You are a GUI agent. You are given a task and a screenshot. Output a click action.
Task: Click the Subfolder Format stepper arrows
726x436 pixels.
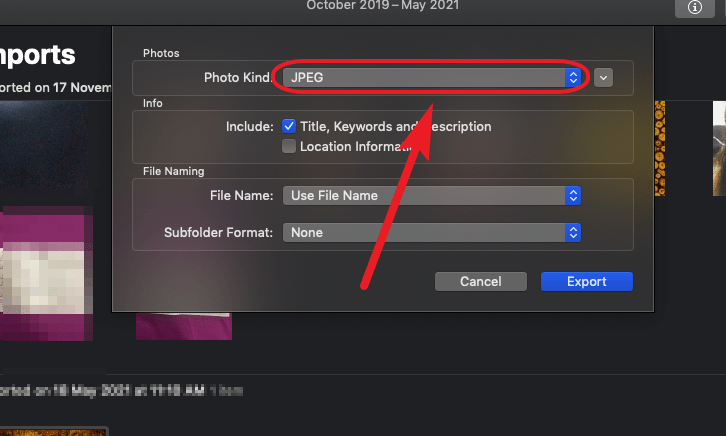[x=573, y=232]
